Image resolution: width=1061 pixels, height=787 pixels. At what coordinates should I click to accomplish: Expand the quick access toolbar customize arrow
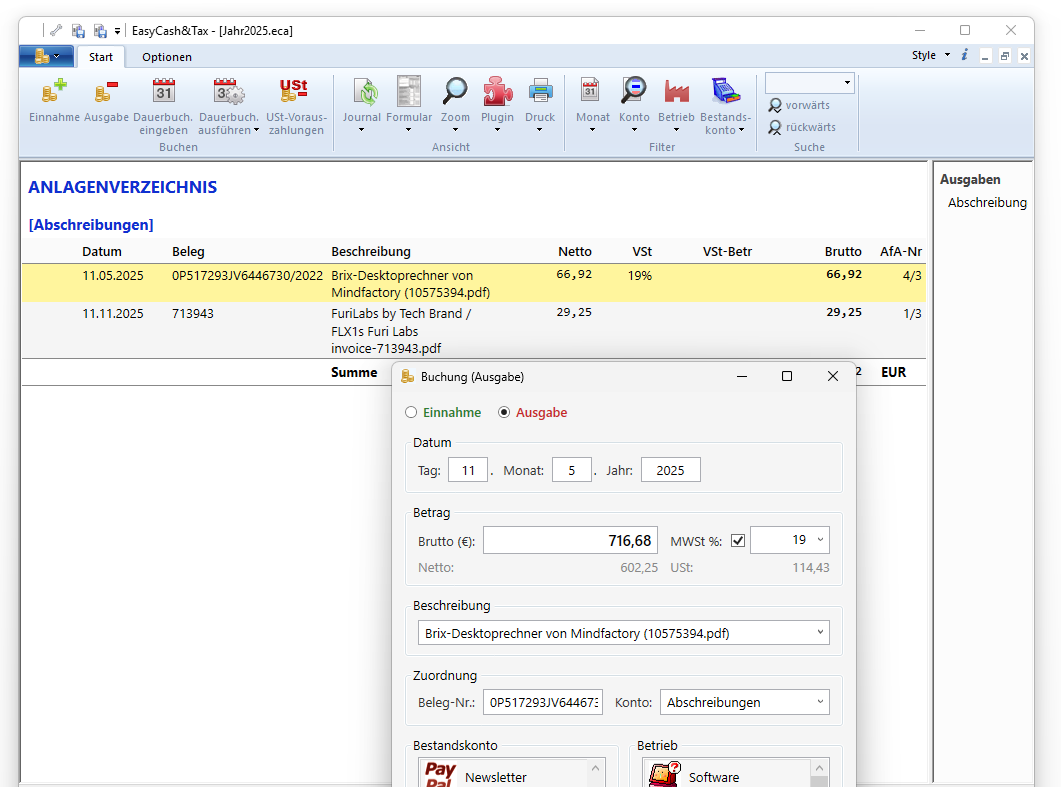(x=117, y=31)
